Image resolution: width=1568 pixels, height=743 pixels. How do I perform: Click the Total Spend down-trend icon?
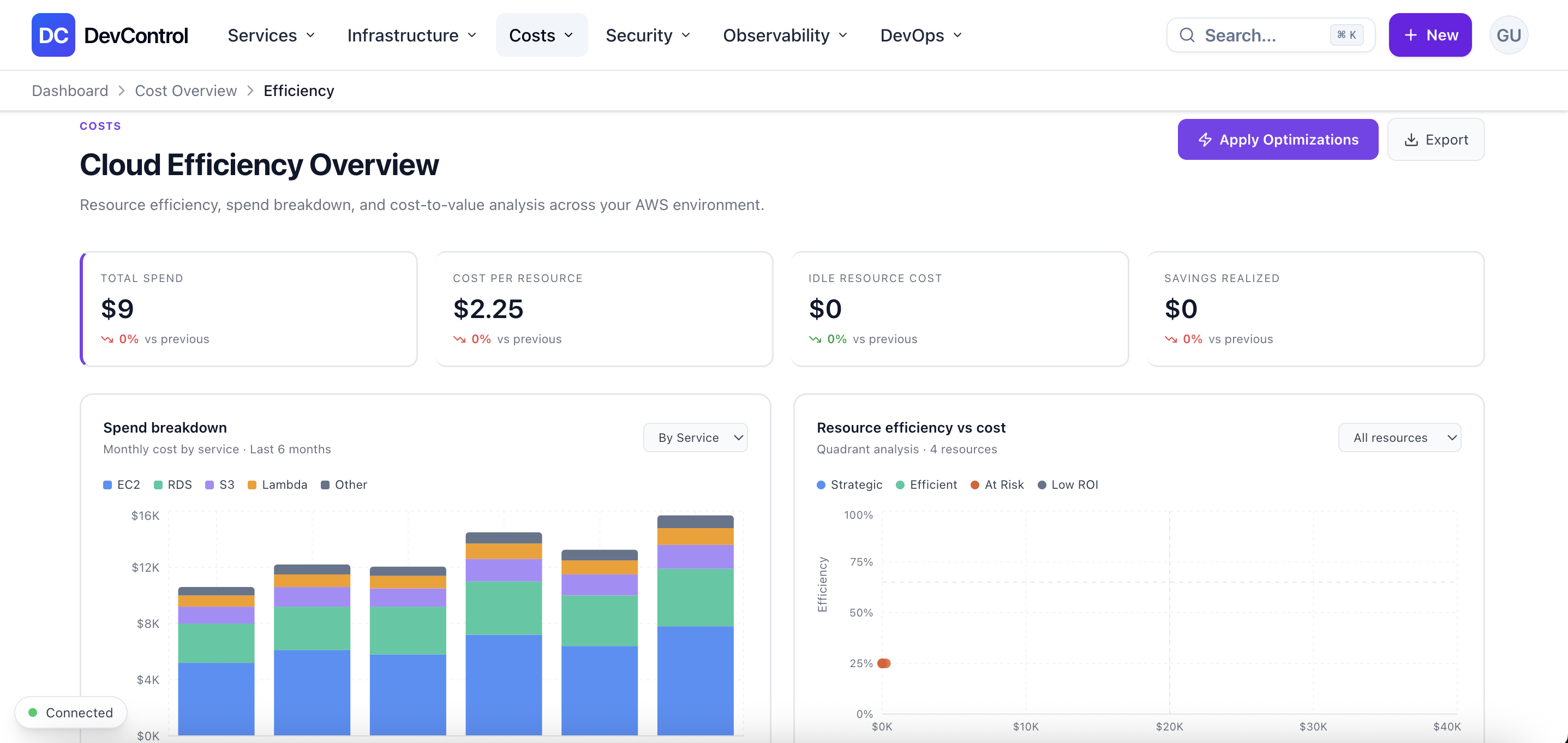[x=107, y=339]
